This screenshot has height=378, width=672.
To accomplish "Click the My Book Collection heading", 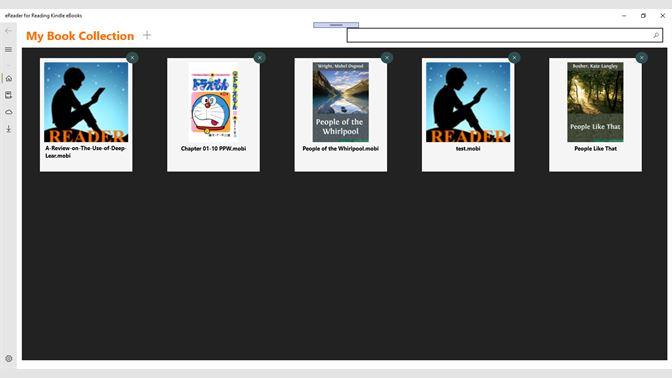I will coord(80,36).
